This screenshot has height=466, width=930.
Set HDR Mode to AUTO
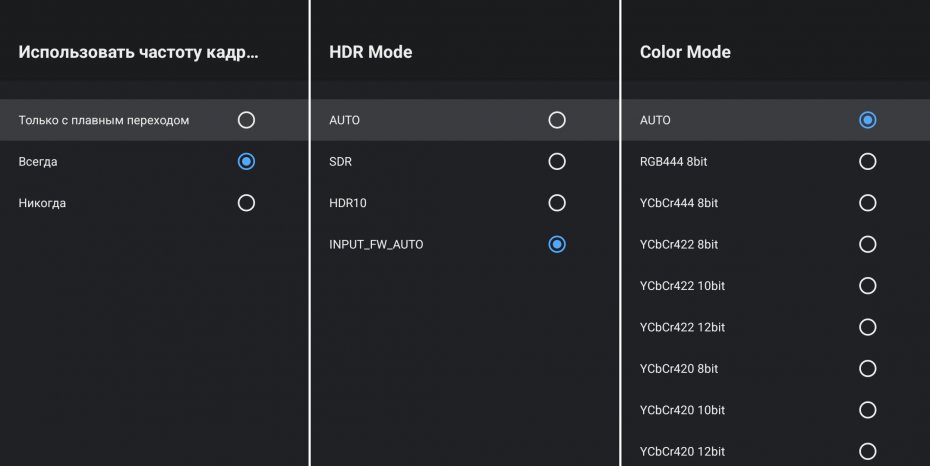(x=557, y=120)
